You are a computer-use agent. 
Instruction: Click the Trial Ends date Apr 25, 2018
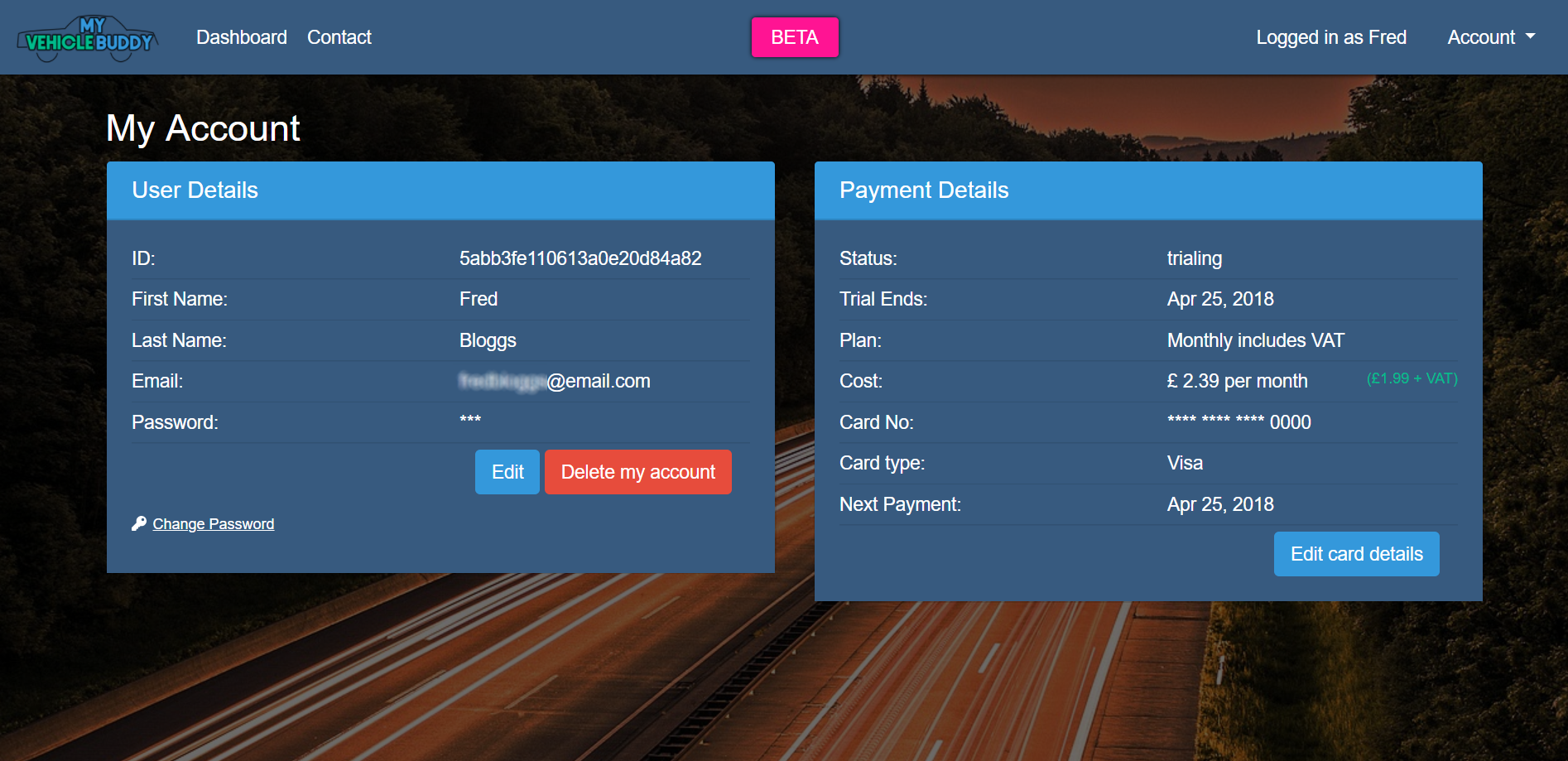coord(1220,299)
